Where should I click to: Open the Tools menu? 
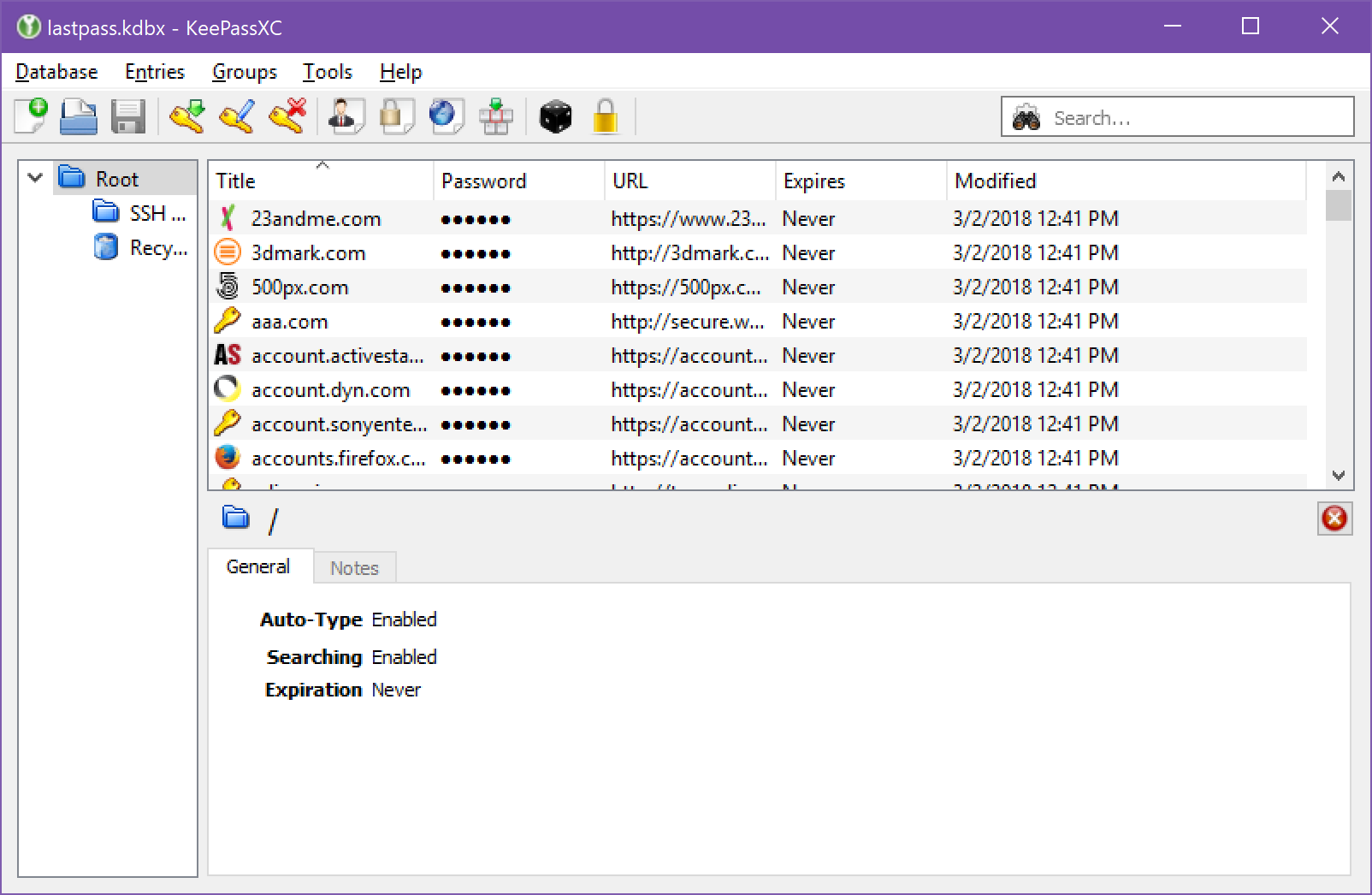click(x=328, y=72)
